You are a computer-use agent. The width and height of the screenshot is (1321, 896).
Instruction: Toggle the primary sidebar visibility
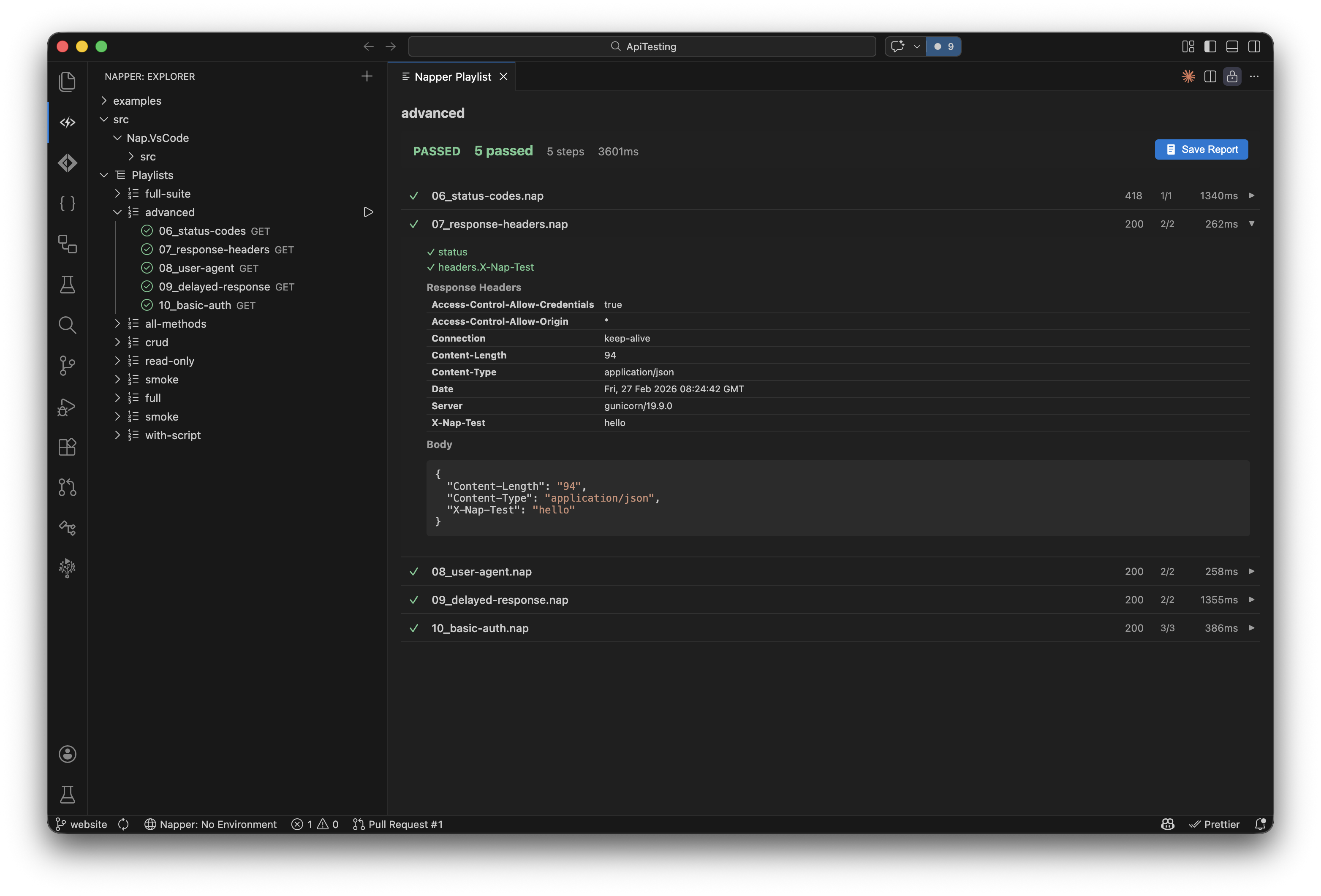pos(1210,46)
